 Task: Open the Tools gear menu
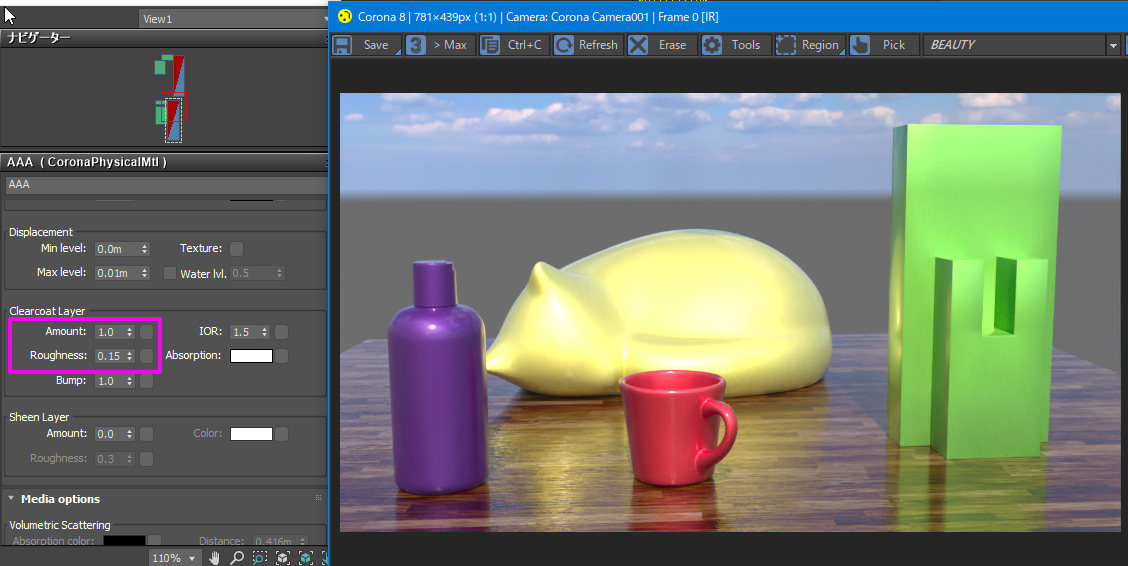735,45
